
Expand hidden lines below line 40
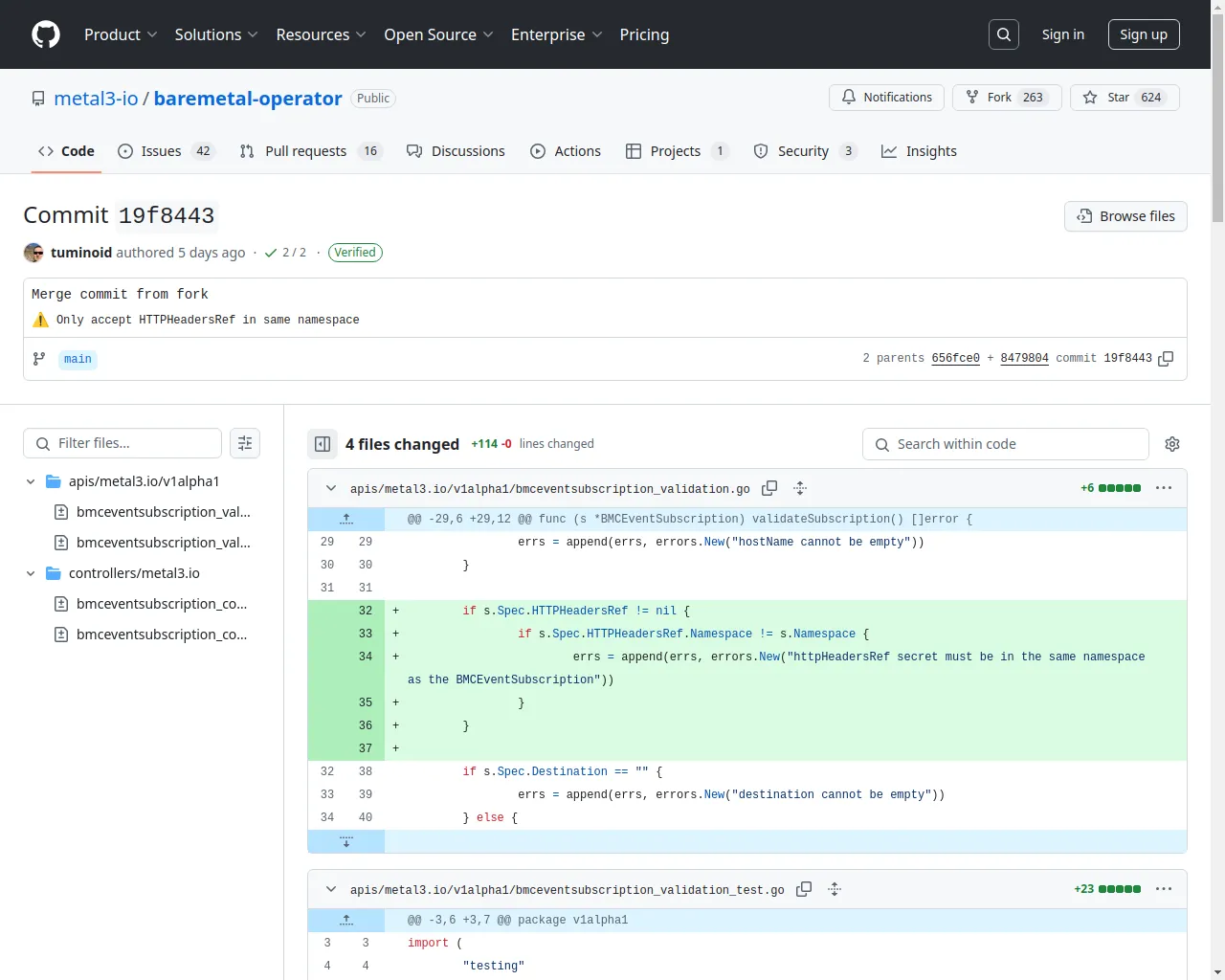tap(346, 841)
